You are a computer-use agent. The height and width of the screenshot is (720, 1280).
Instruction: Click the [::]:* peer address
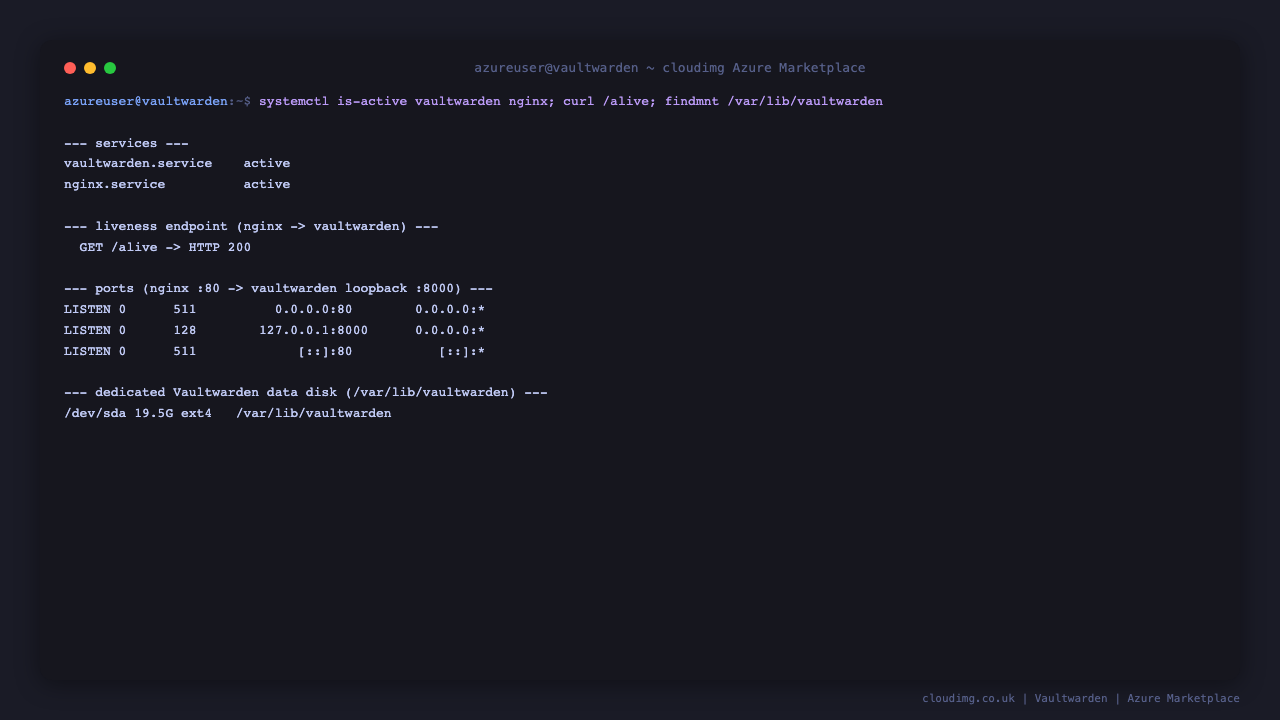tap(462, 351)
